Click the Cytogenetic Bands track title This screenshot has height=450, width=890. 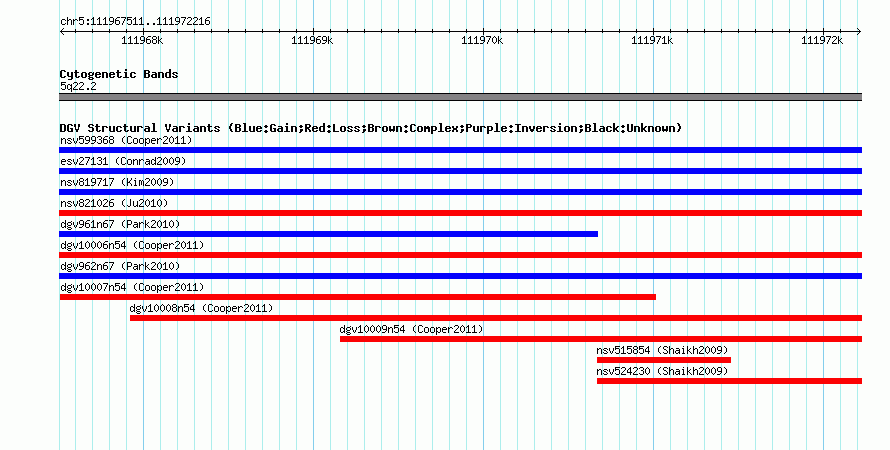(119, 74)
